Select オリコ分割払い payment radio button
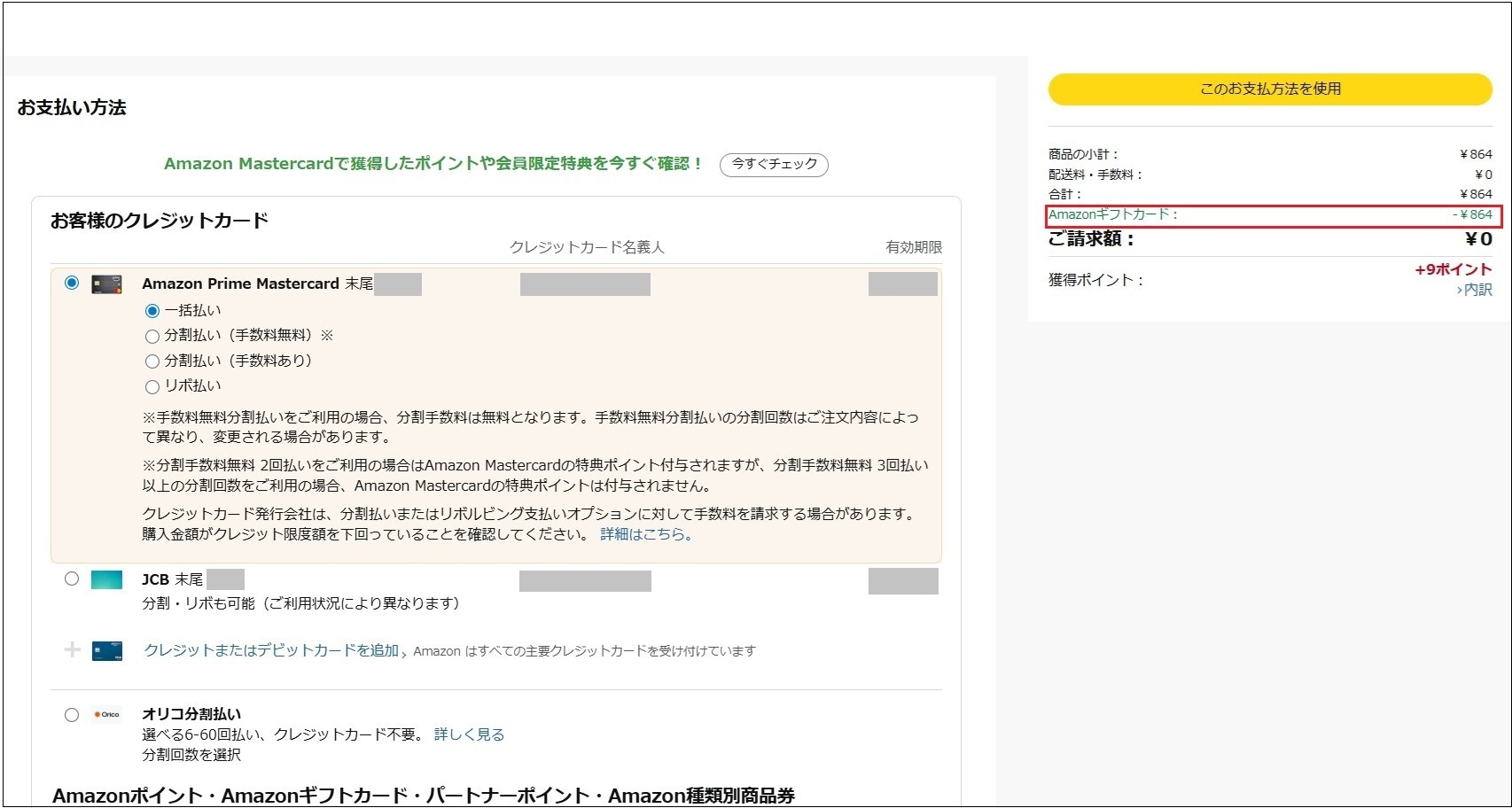Viewport: 1512px width, 808px height. [72, 715]
